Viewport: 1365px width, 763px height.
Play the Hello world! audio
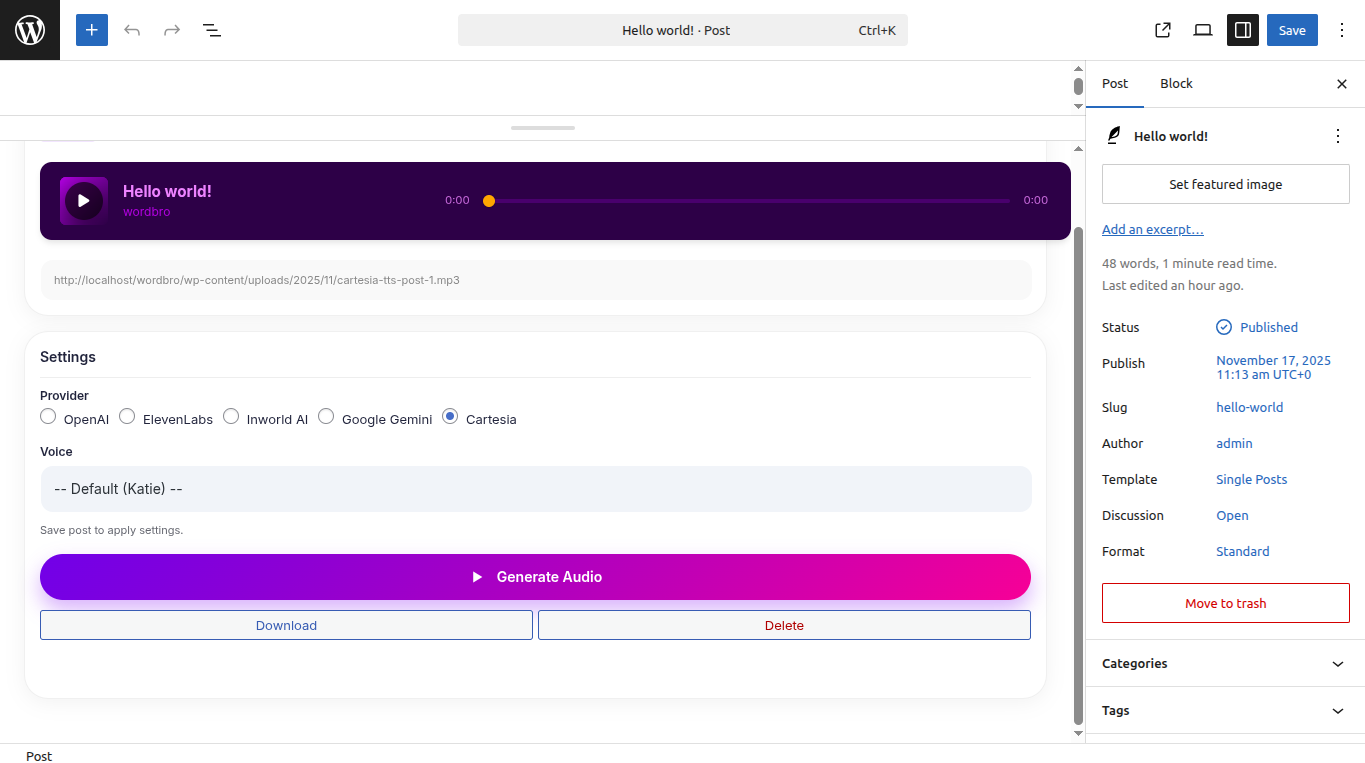pos(84,201)
